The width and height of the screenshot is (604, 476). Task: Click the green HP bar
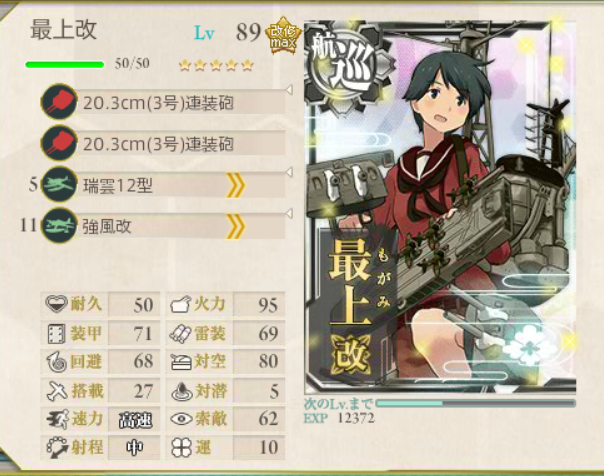[x=65, y=64]
